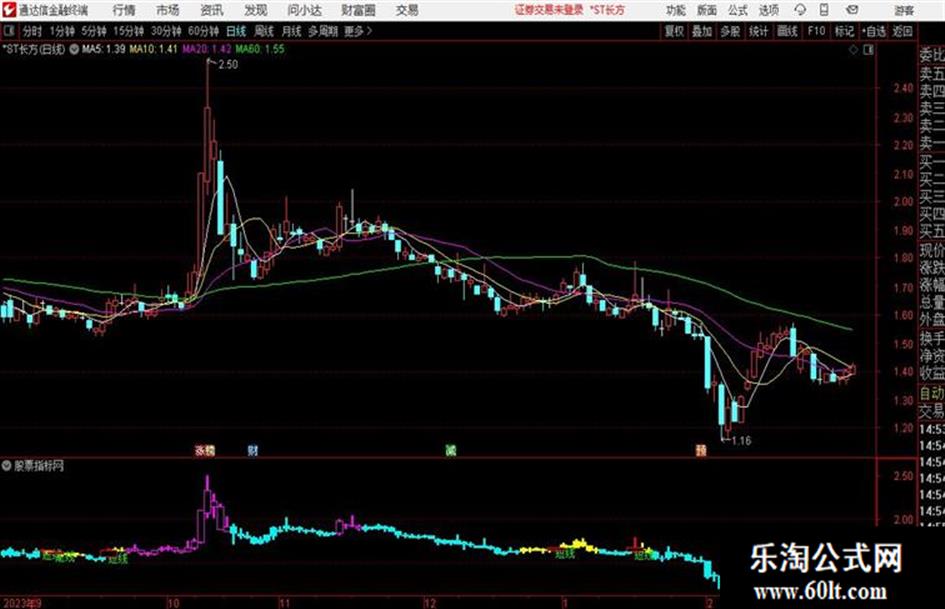Open the 多周期 multi-period view
This screenshot has height=609, width=945.
tap(323, 31)
